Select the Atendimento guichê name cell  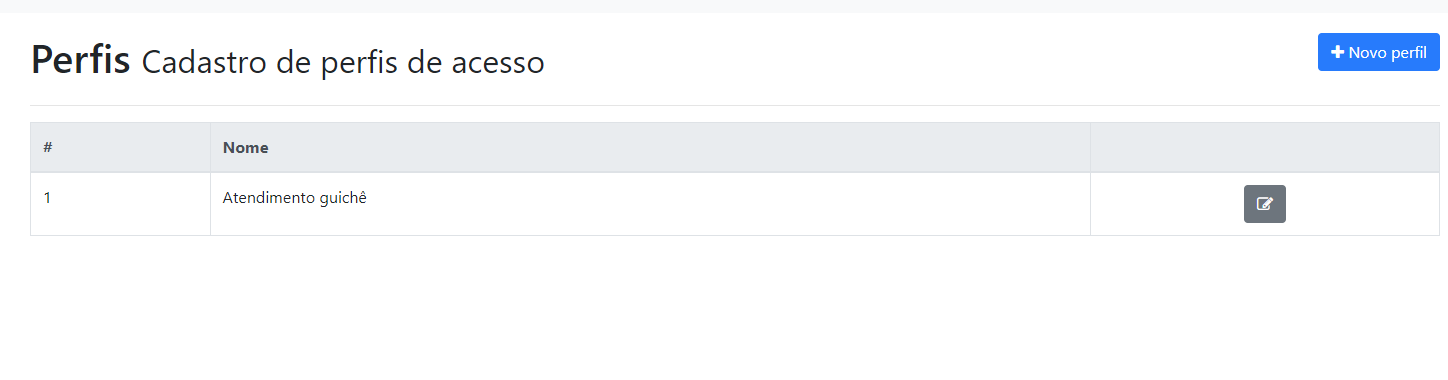(650, 204)
